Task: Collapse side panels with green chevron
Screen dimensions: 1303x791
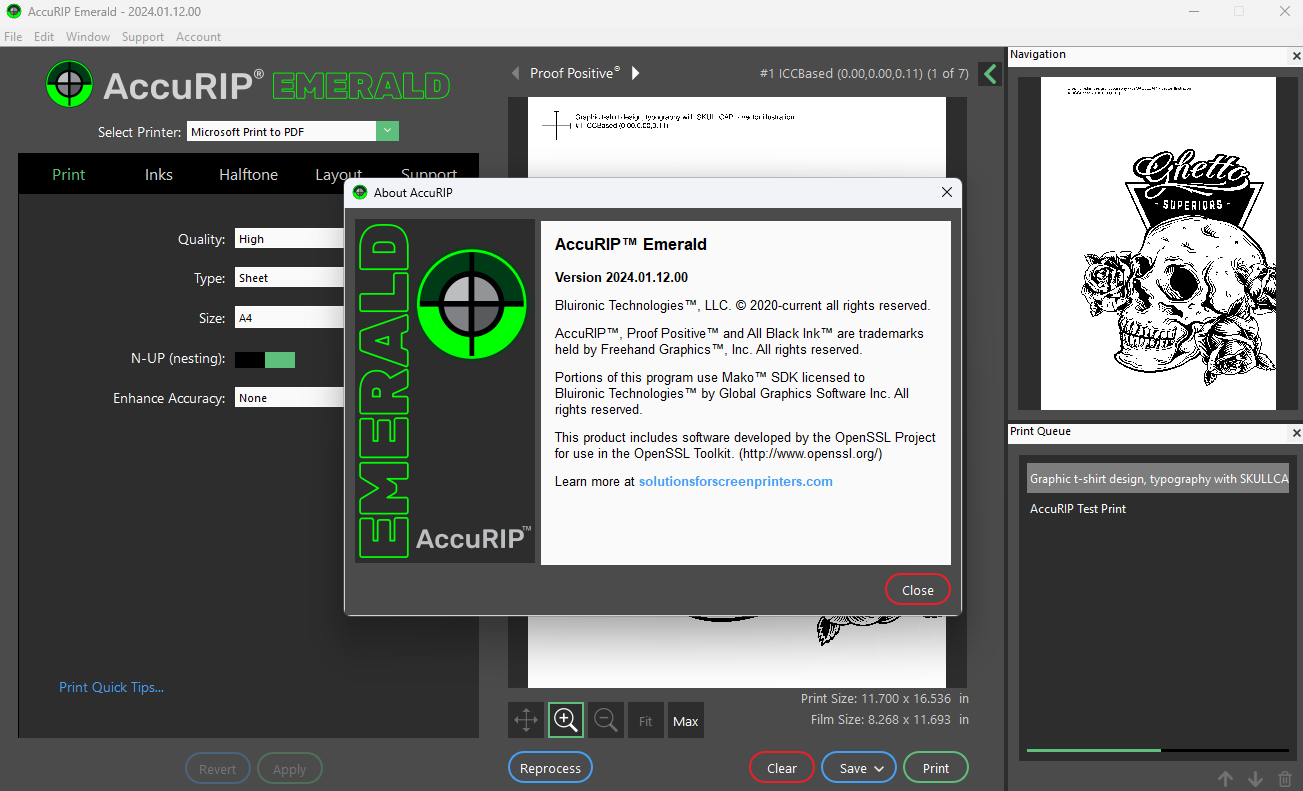Action: click(x=989, y=74)
